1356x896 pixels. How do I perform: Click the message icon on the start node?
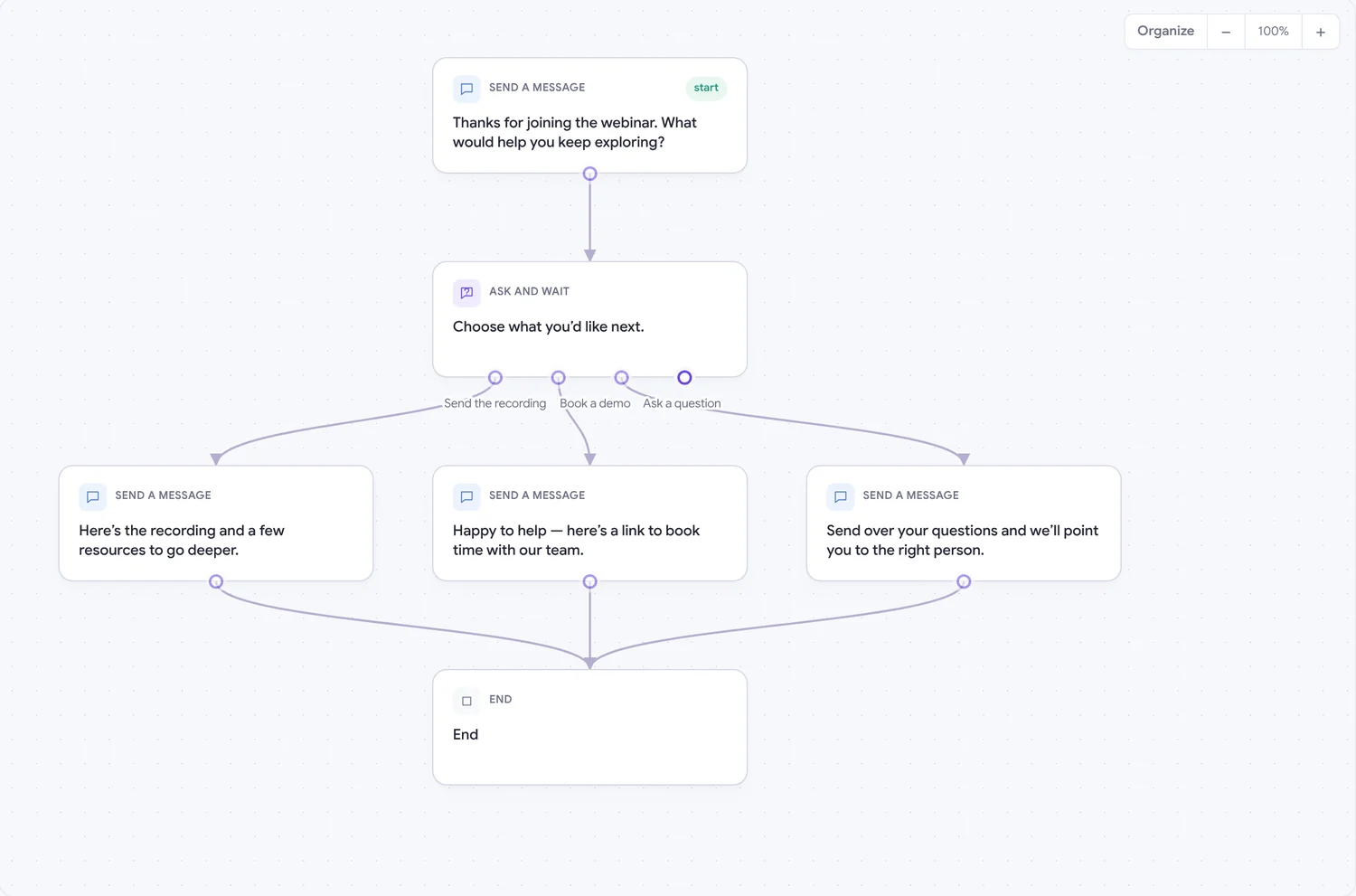466,89
